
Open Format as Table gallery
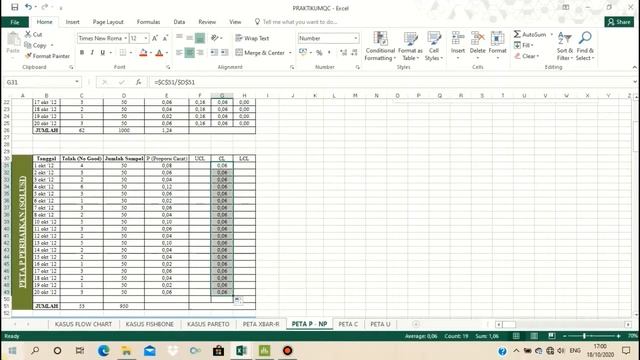[410, 46]
